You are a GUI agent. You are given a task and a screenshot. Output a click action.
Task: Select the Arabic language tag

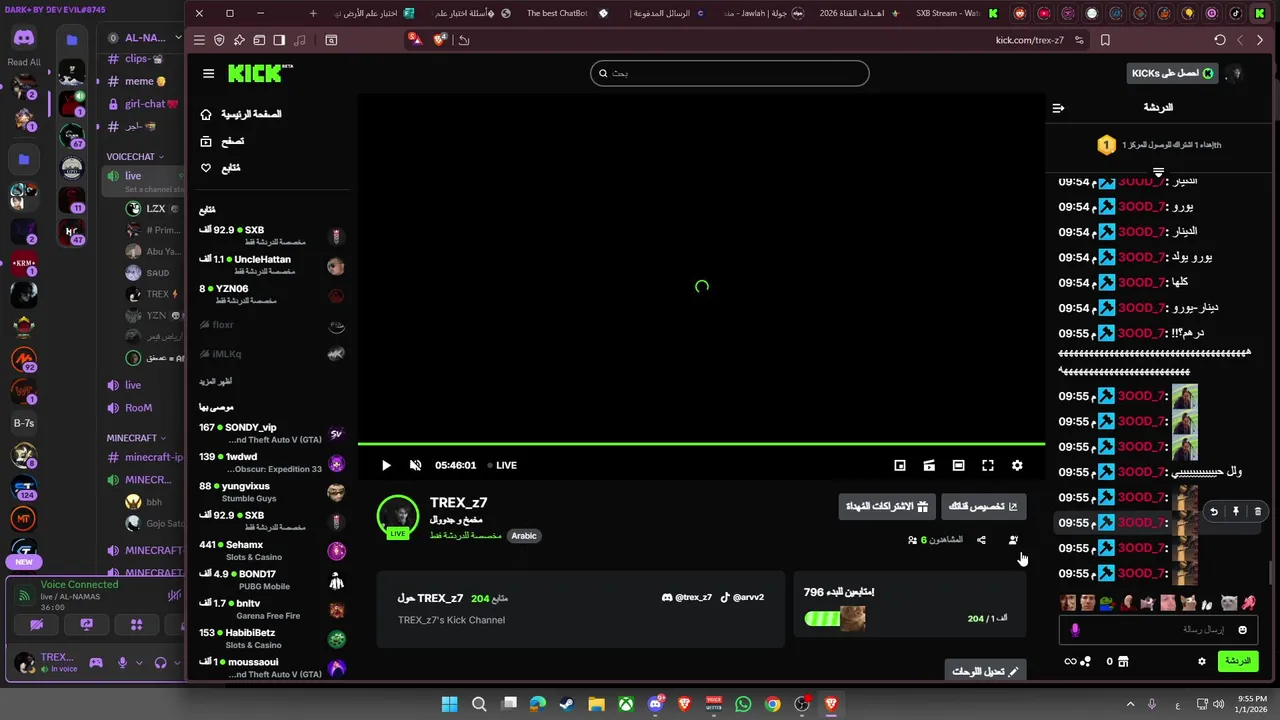524,536
